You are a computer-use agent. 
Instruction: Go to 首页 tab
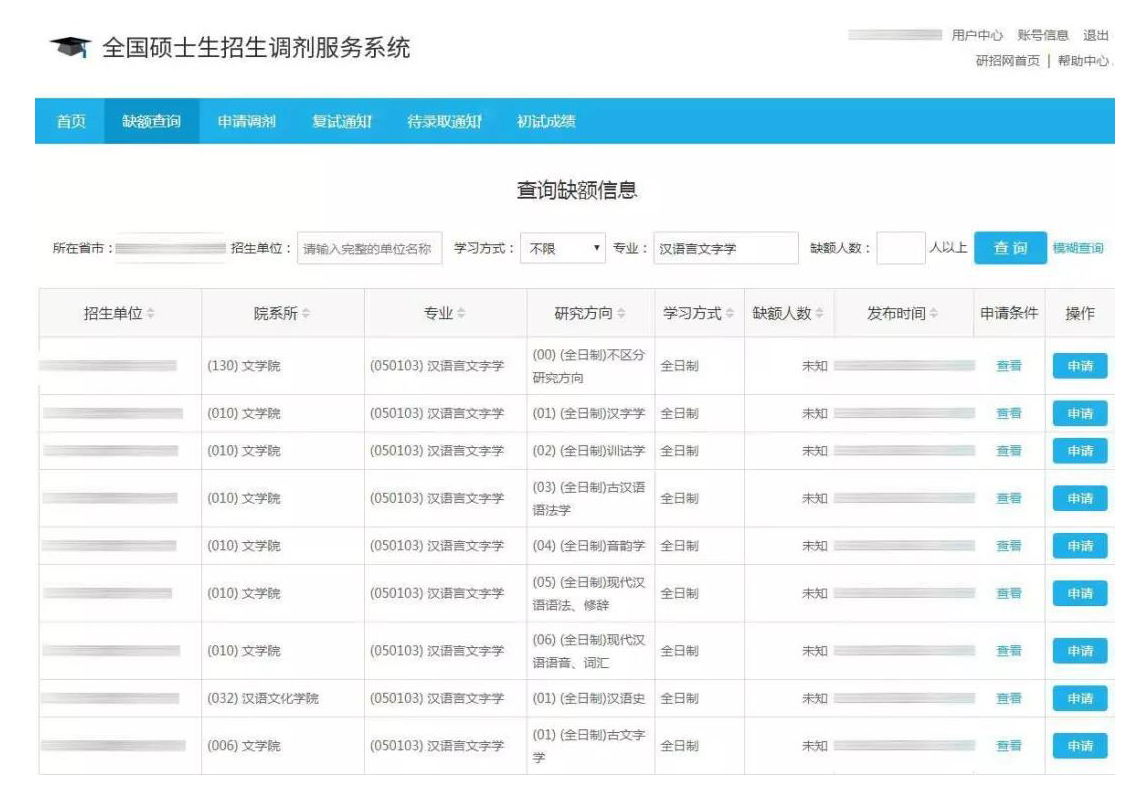point(71,122)
